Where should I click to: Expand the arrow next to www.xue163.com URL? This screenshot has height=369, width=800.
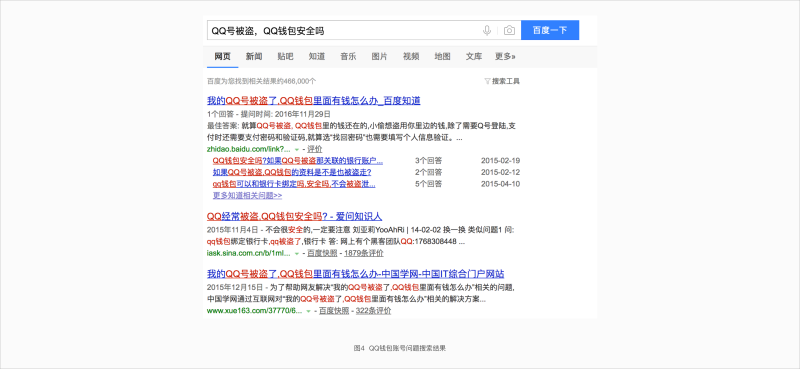point(308,311)
